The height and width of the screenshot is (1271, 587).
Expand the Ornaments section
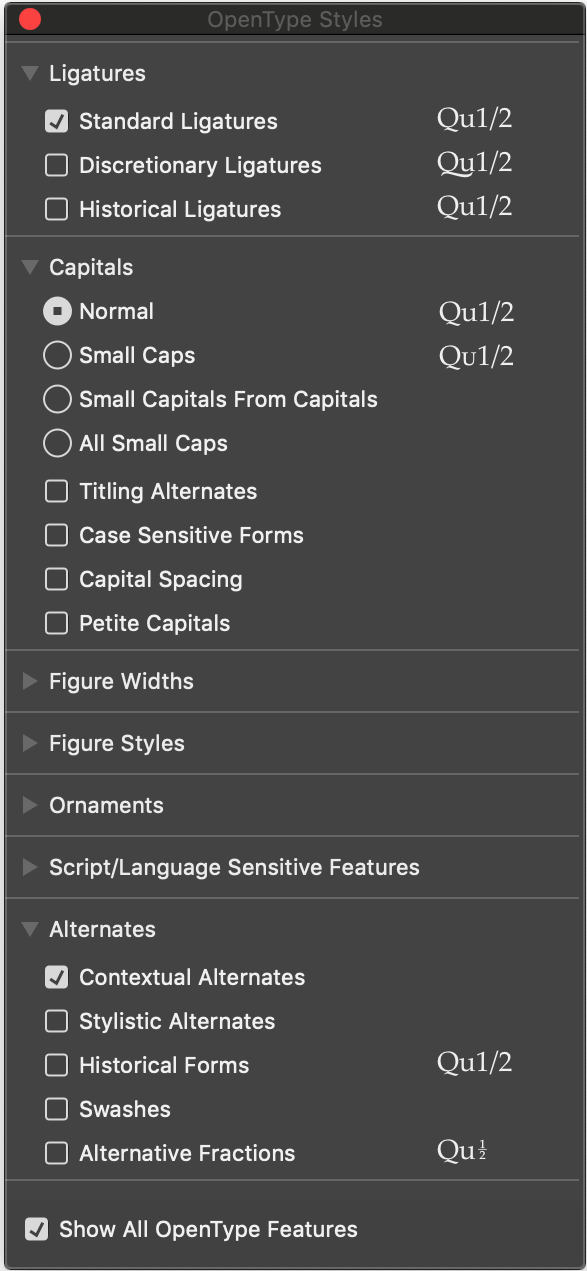30,805
